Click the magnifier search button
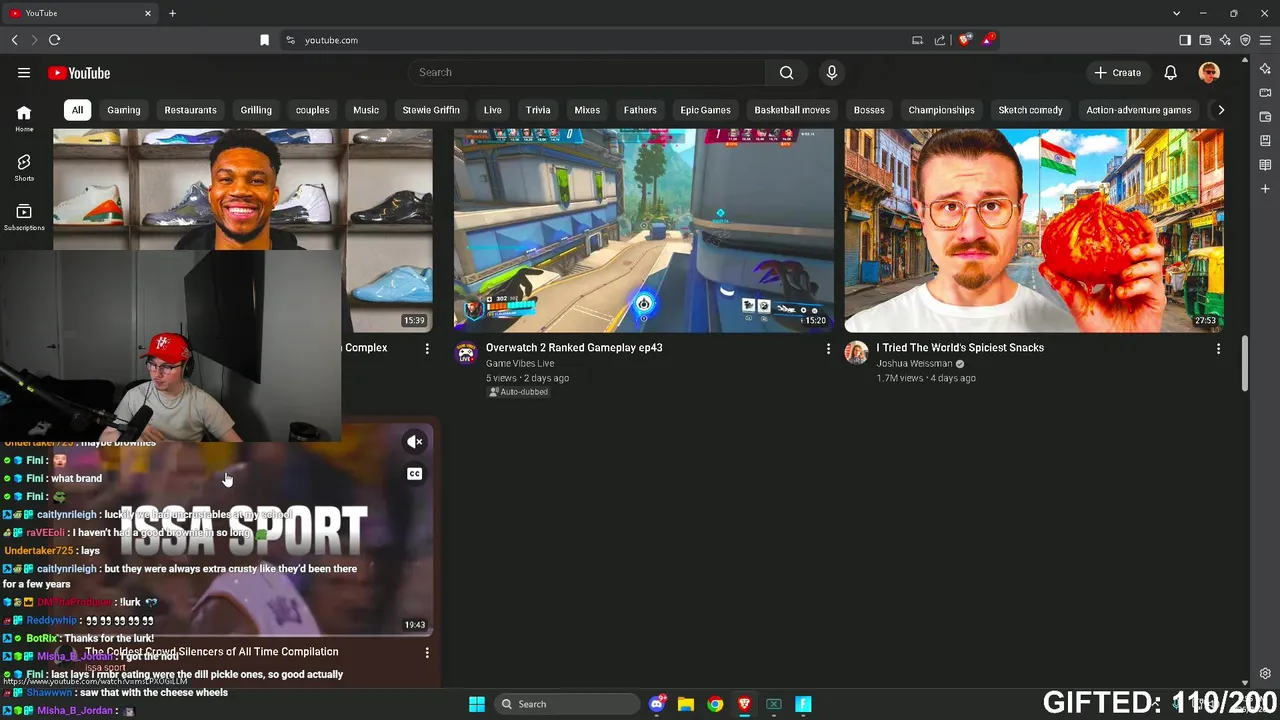Image resolution: width=1280 pixels, height=720 pixels. coord(787,72)
